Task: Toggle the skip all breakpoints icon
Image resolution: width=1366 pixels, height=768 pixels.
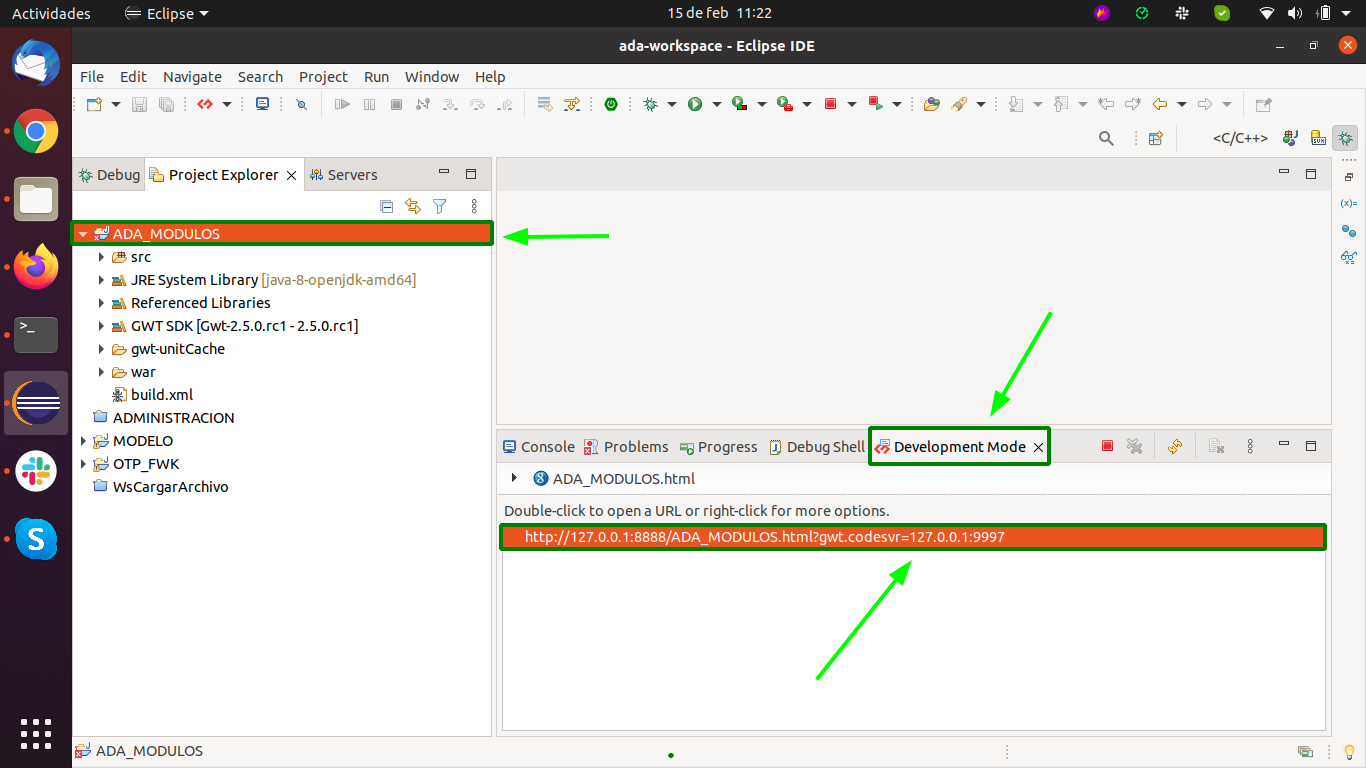Action: tap(301, 104)
